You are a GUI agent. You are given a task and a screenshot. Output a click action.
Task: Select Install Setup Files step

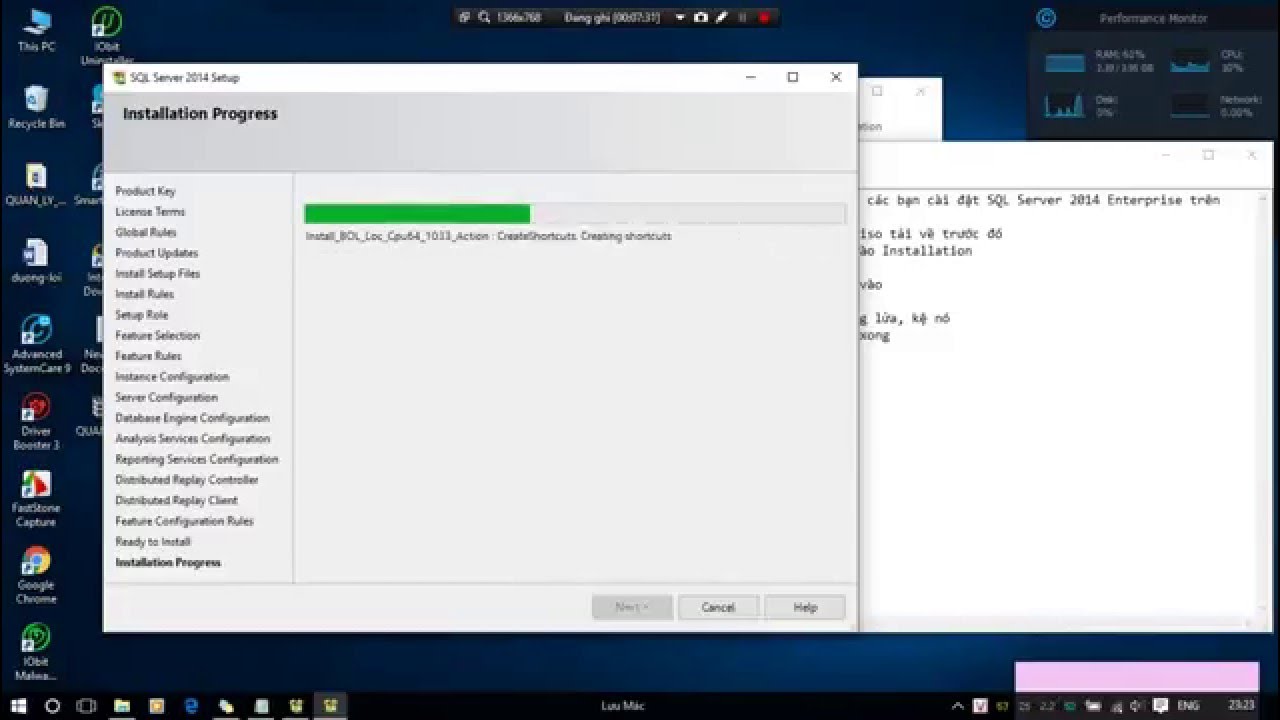point(158,274)
